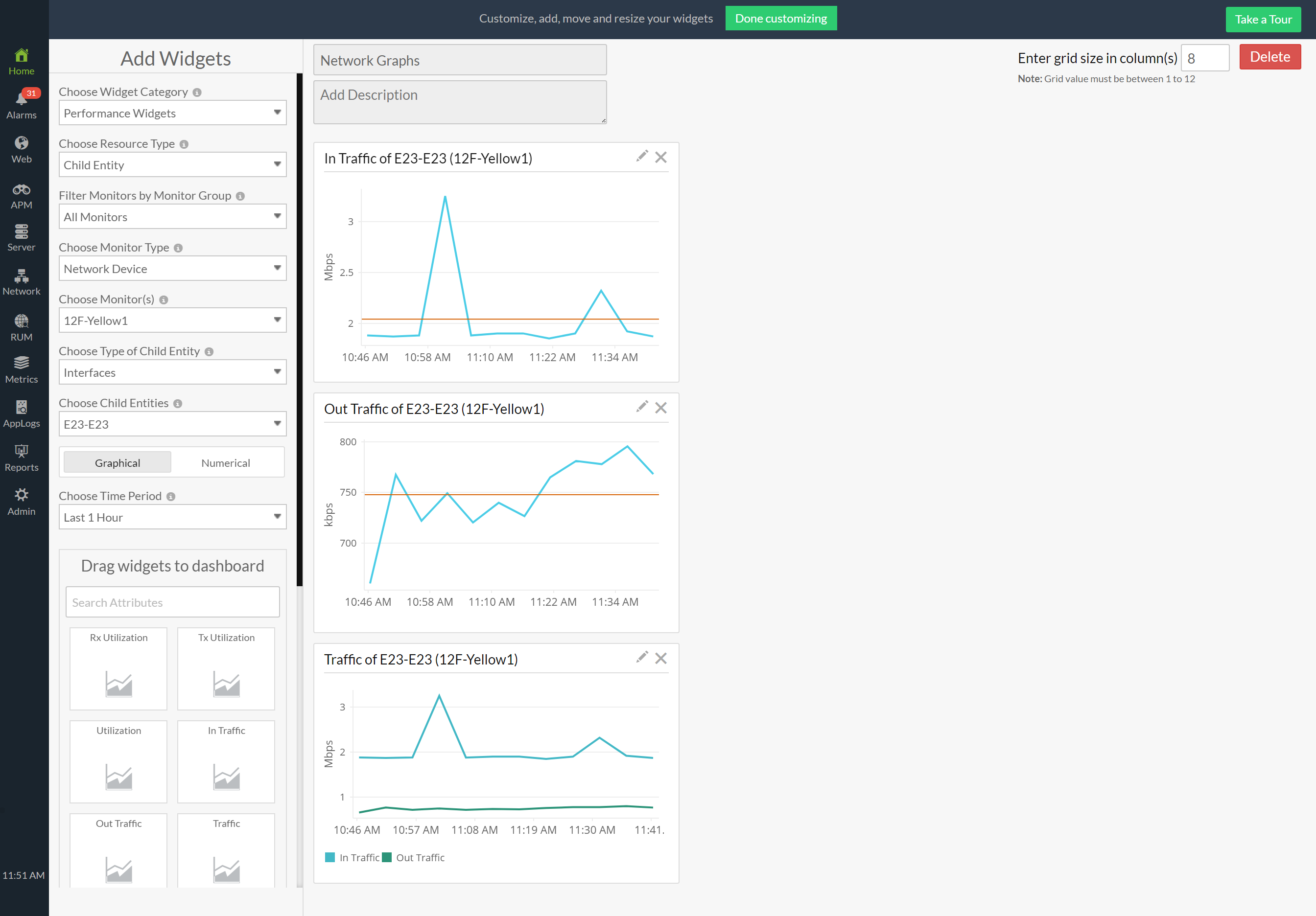The image size is (1316, 916).
Task: Open the Choose Child Entities dropdown
Action: [x=172, y=424]
